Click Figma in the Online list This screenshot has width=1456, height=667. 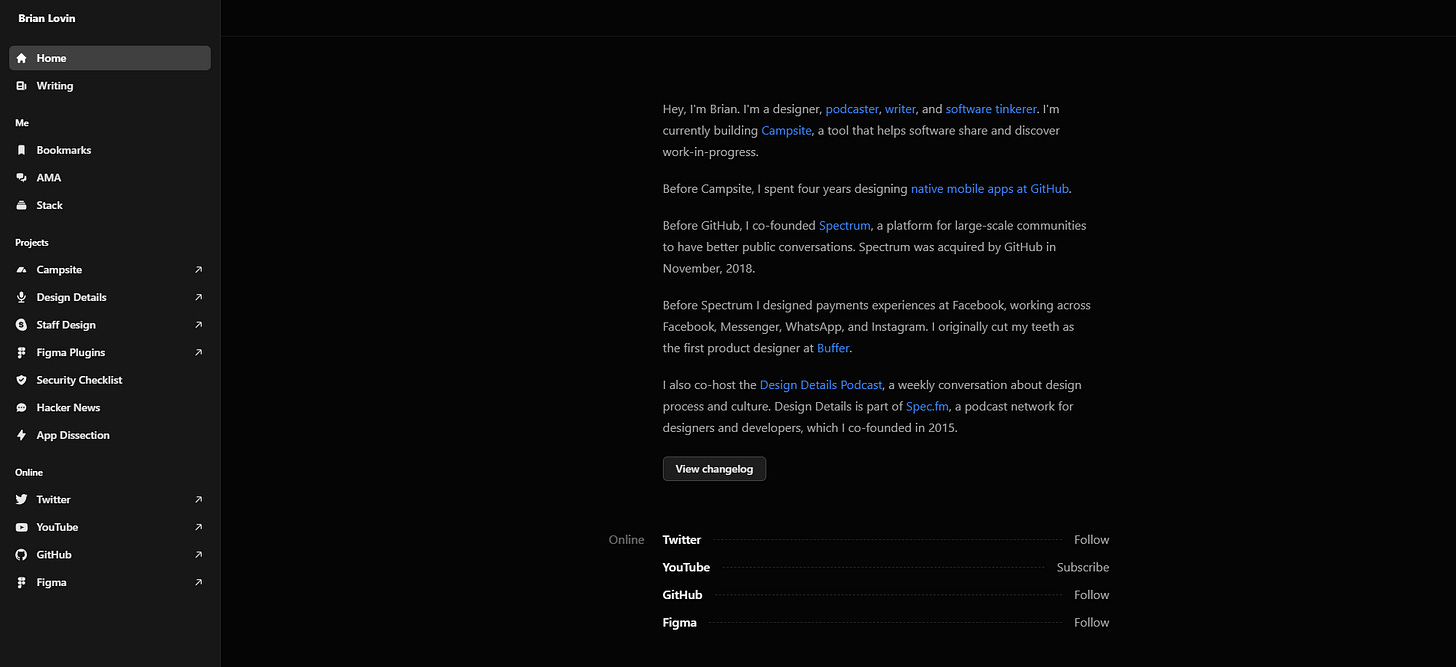pyautogui.click(x=680, y=623)
